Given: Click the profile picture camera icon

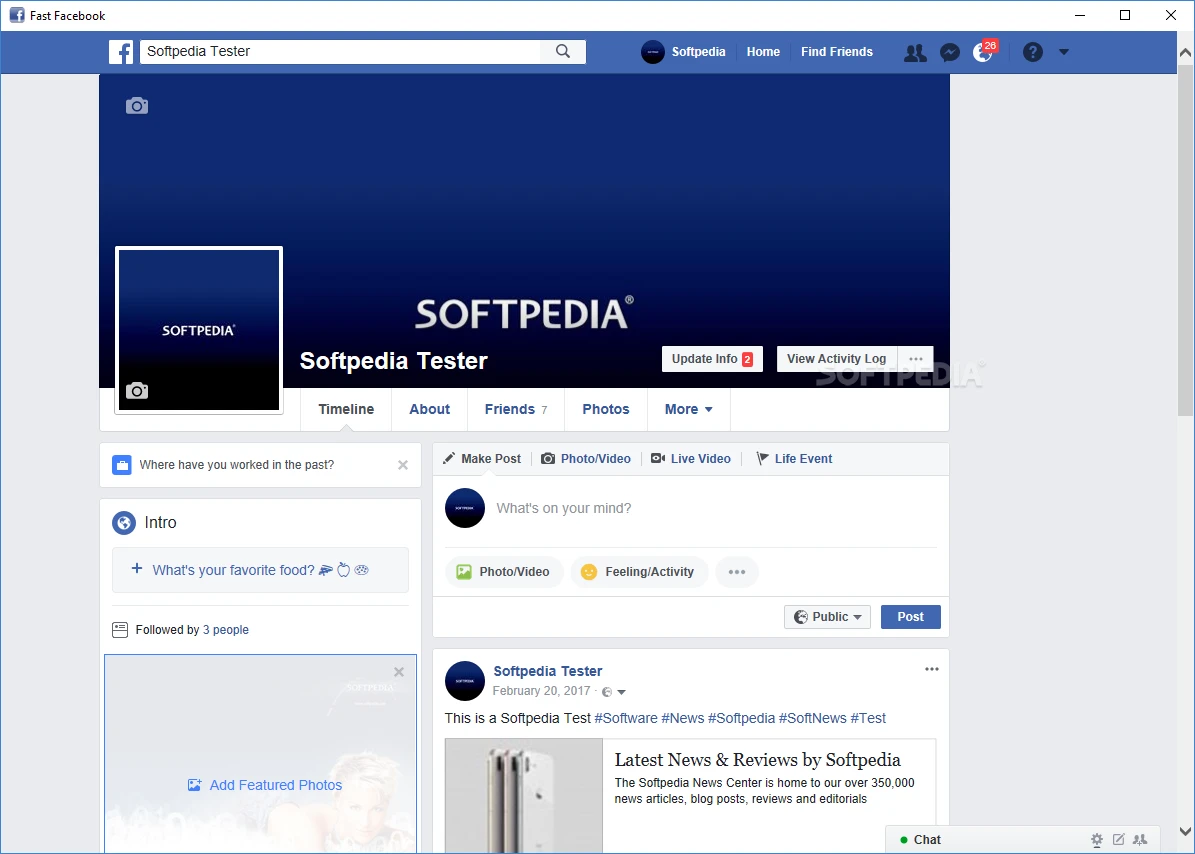Looking at the screenshot, I should pos(137,391).
